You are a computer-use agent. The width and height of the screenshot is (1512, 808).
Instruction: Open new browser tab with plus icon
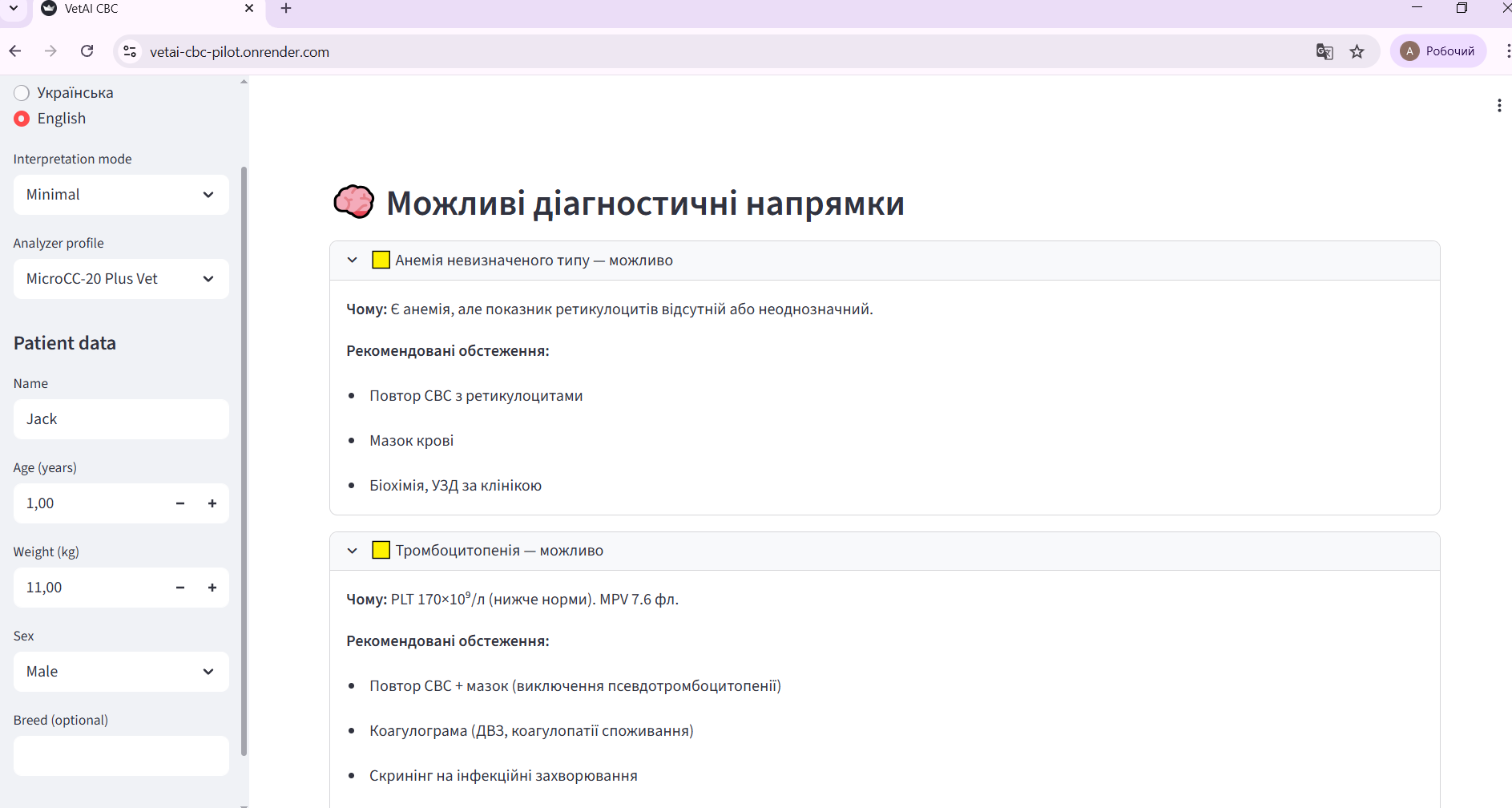[286, 9]
